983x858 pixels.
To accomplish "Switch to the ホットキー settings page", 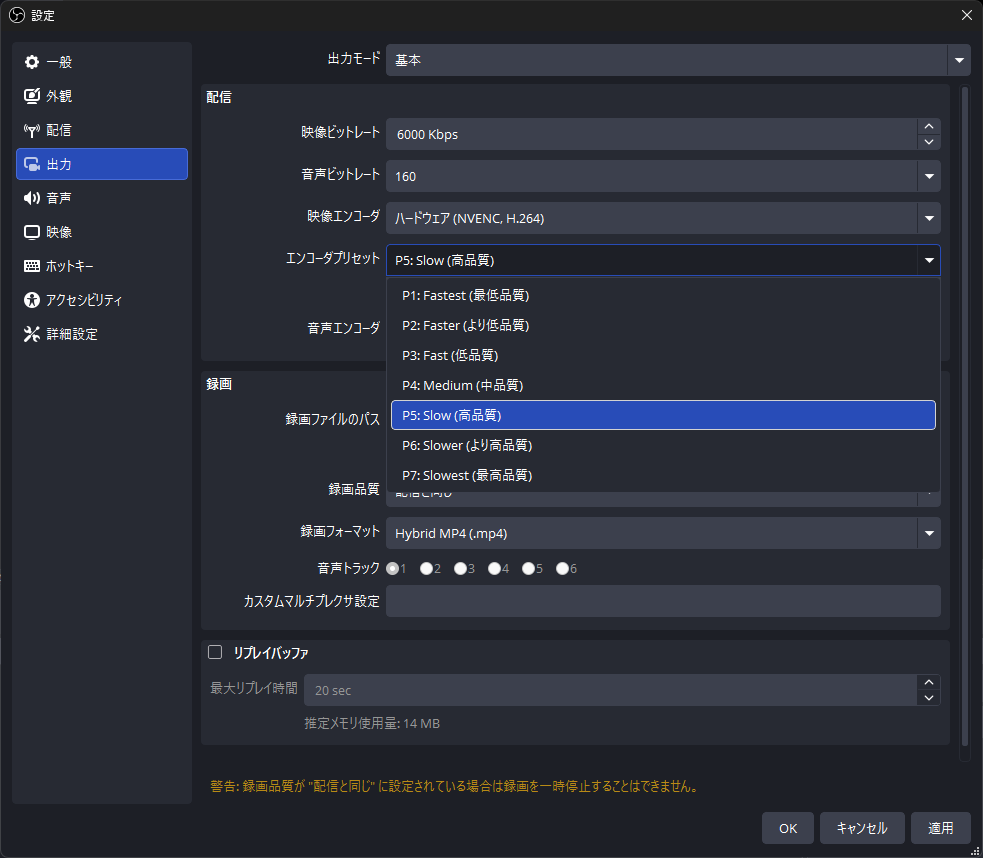I will pos(102,266).
